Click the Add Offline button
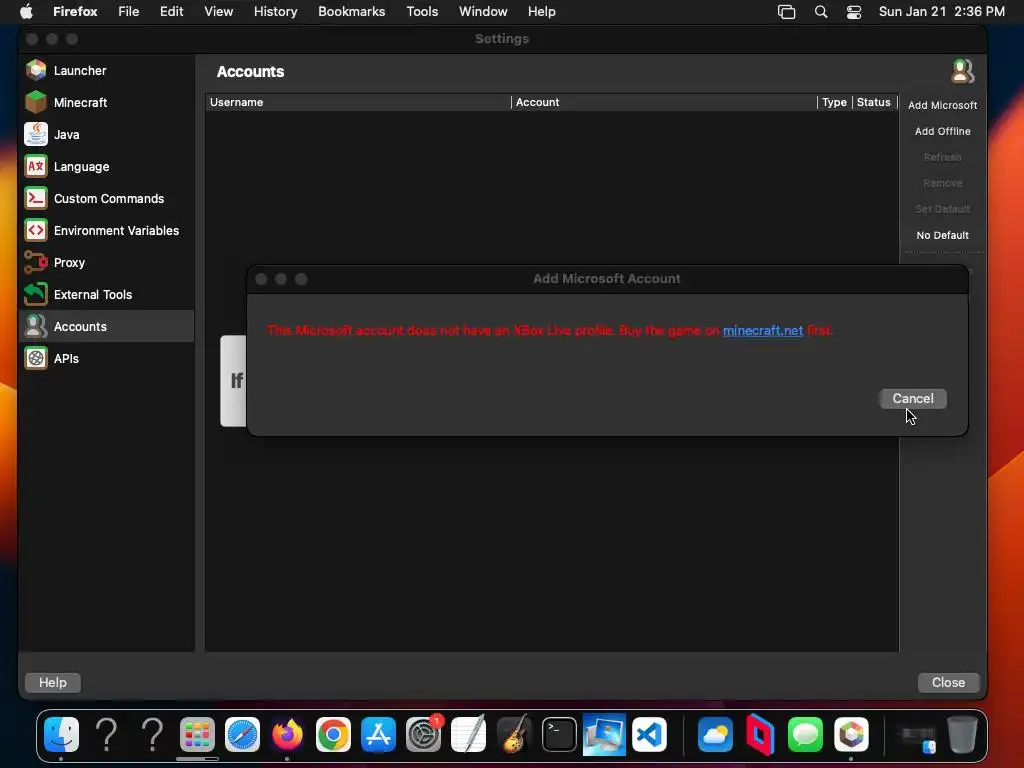Viewport: 1024px width, 768px height. (x=942, y=131)
